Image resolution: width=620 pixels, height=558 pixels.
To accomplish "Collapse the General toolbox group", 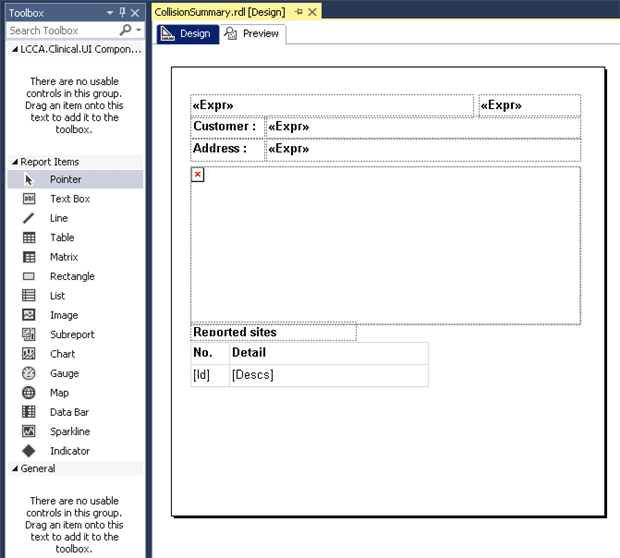I will click(14, 469).
